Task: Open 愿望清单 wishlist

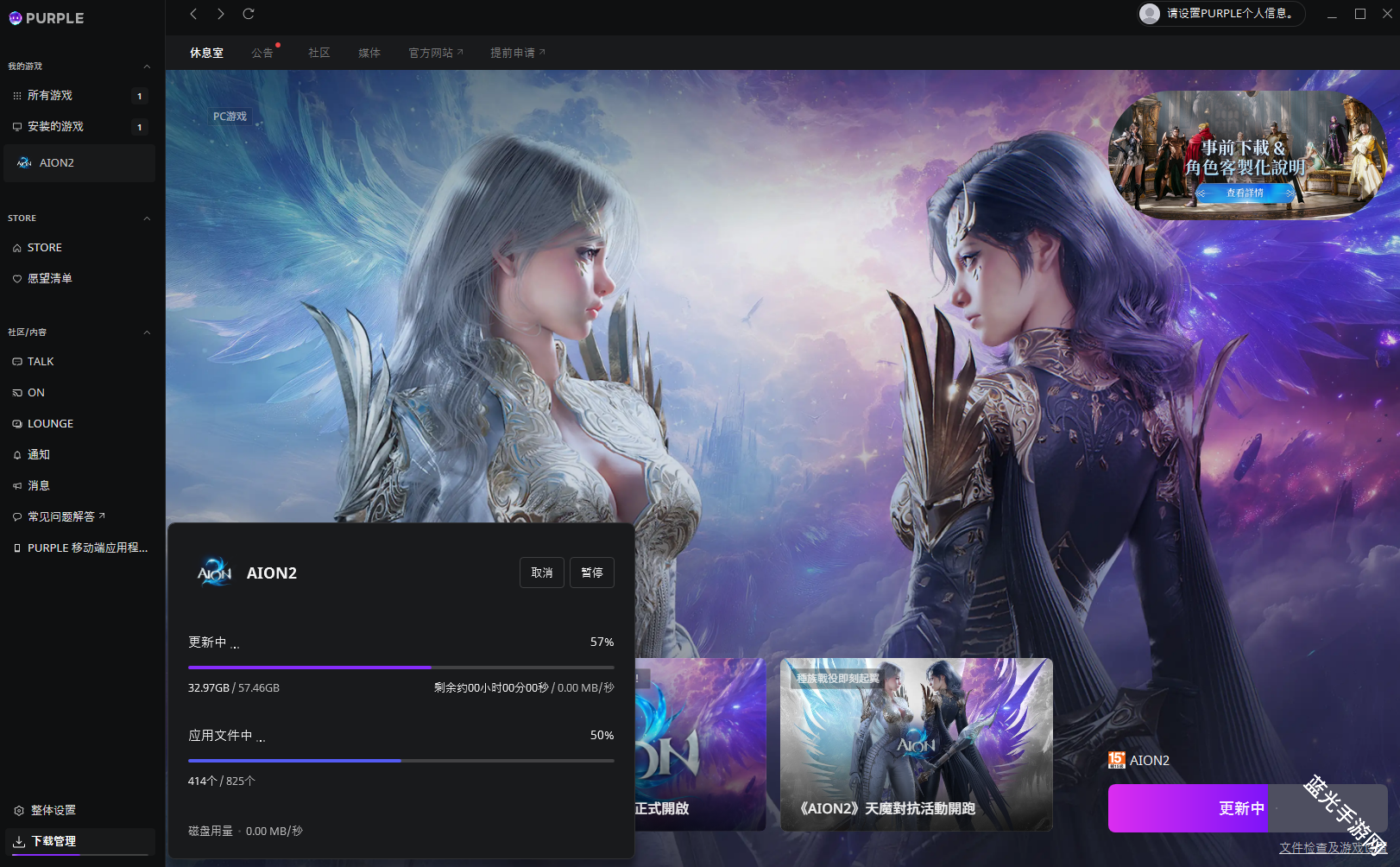Action: [x=49, y=279]
